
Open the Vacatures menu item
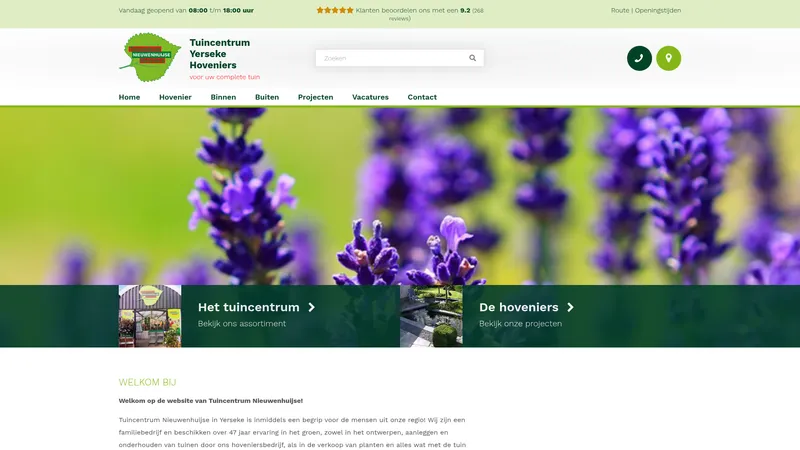[x=370, y=97]
